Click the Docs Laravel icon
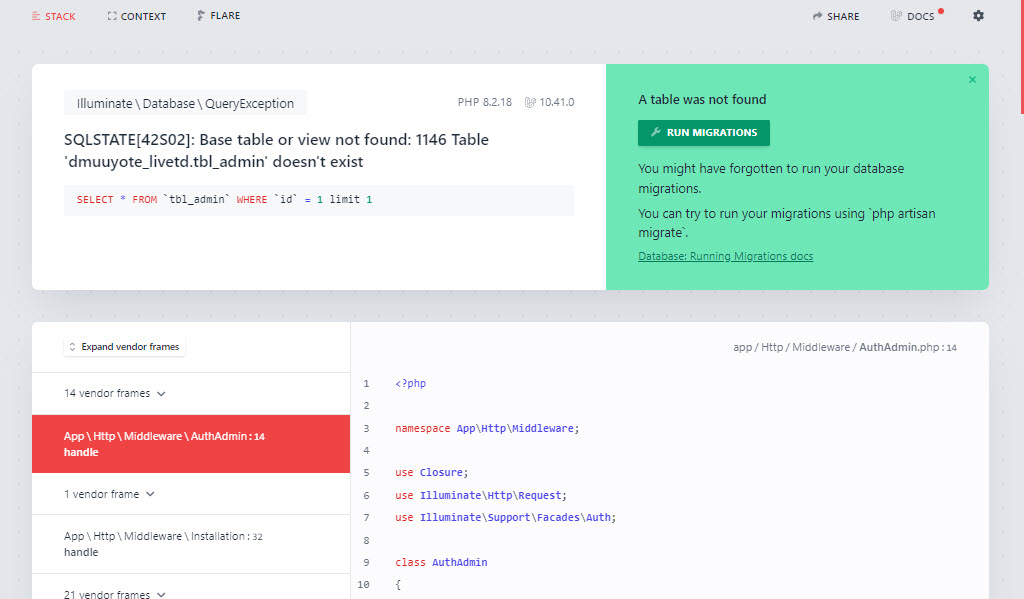 point(896,16)
